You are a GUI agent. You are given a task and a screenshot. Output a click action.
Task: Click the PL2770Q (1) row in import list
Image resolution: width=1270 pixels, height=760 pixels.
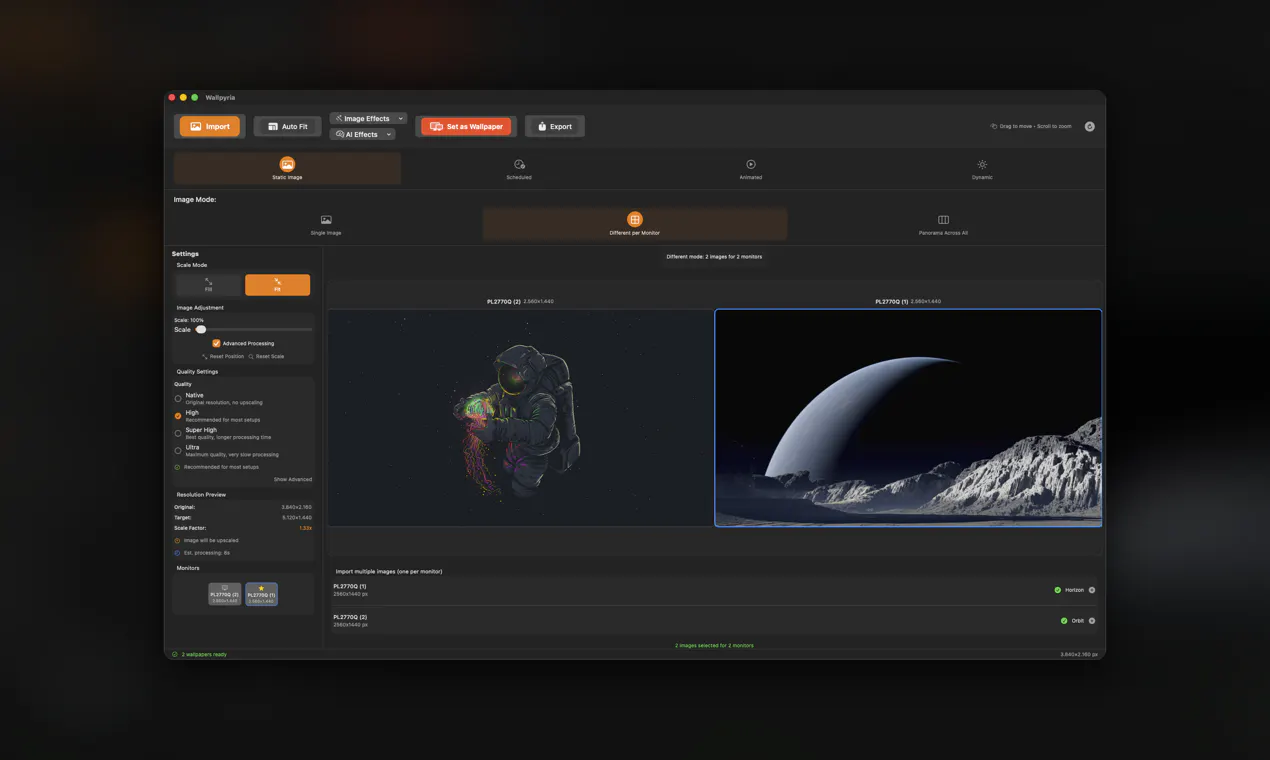pyautogui.click(x=714, y=590)
